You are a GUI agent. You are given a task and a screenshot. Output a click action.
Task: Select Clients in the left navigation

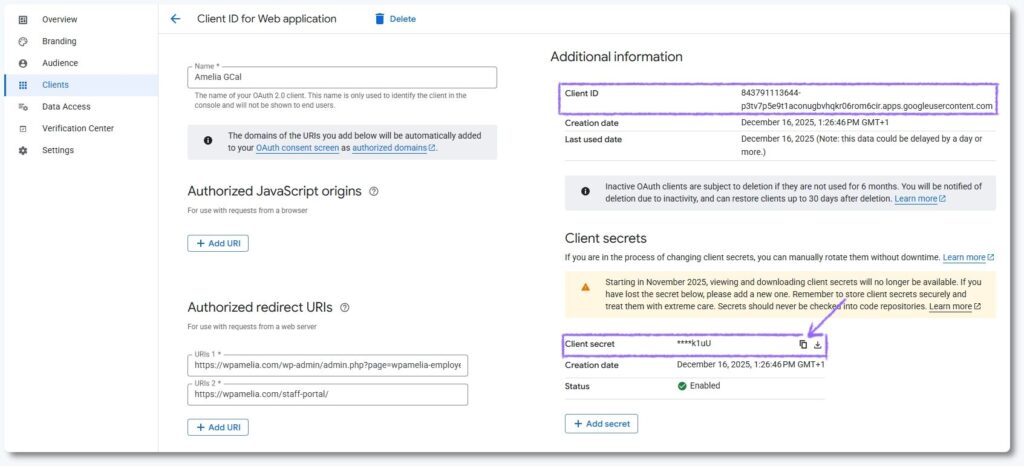click(55, 85)
